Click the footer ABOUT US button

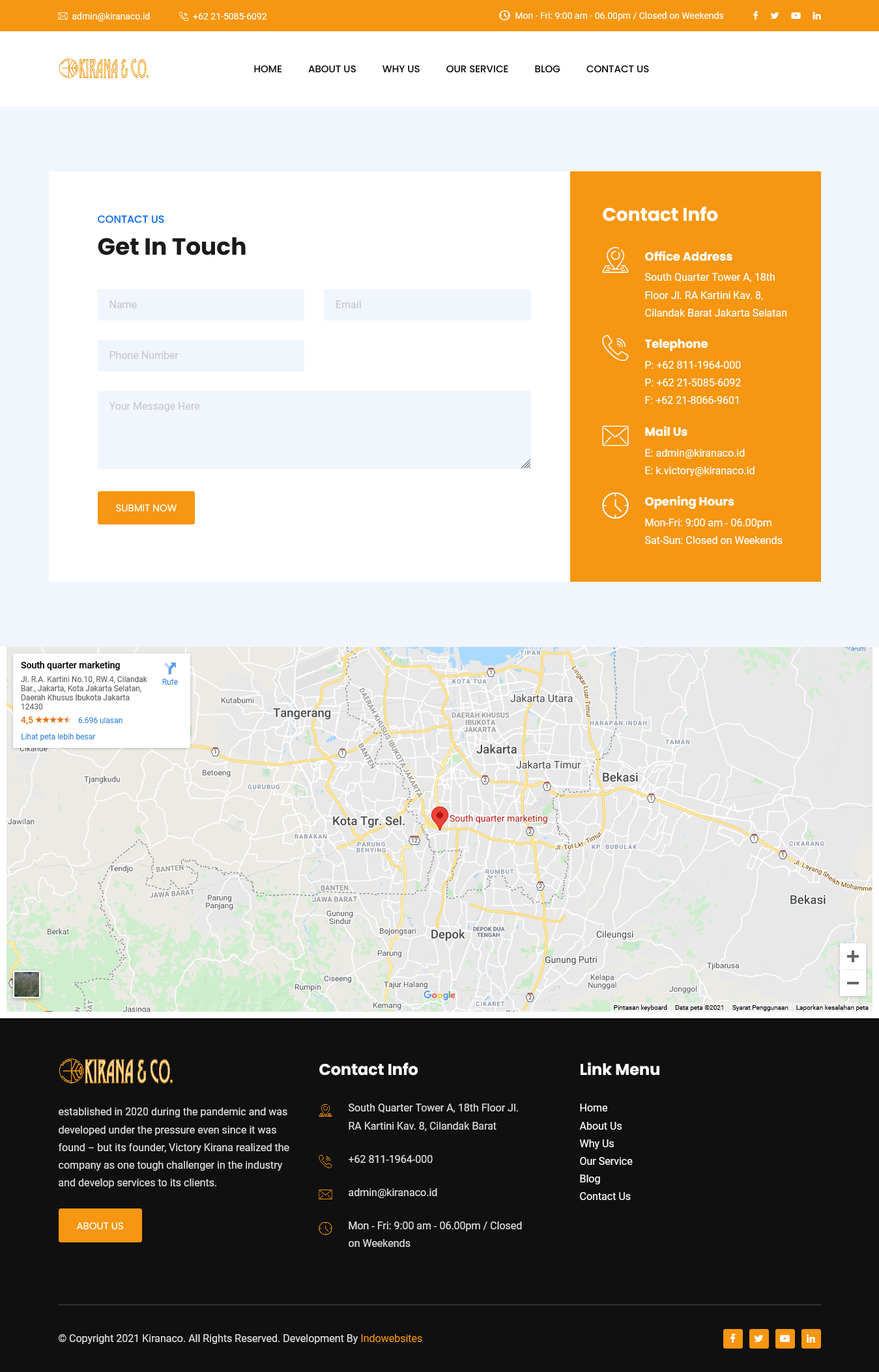click(x=100, y=1225)
